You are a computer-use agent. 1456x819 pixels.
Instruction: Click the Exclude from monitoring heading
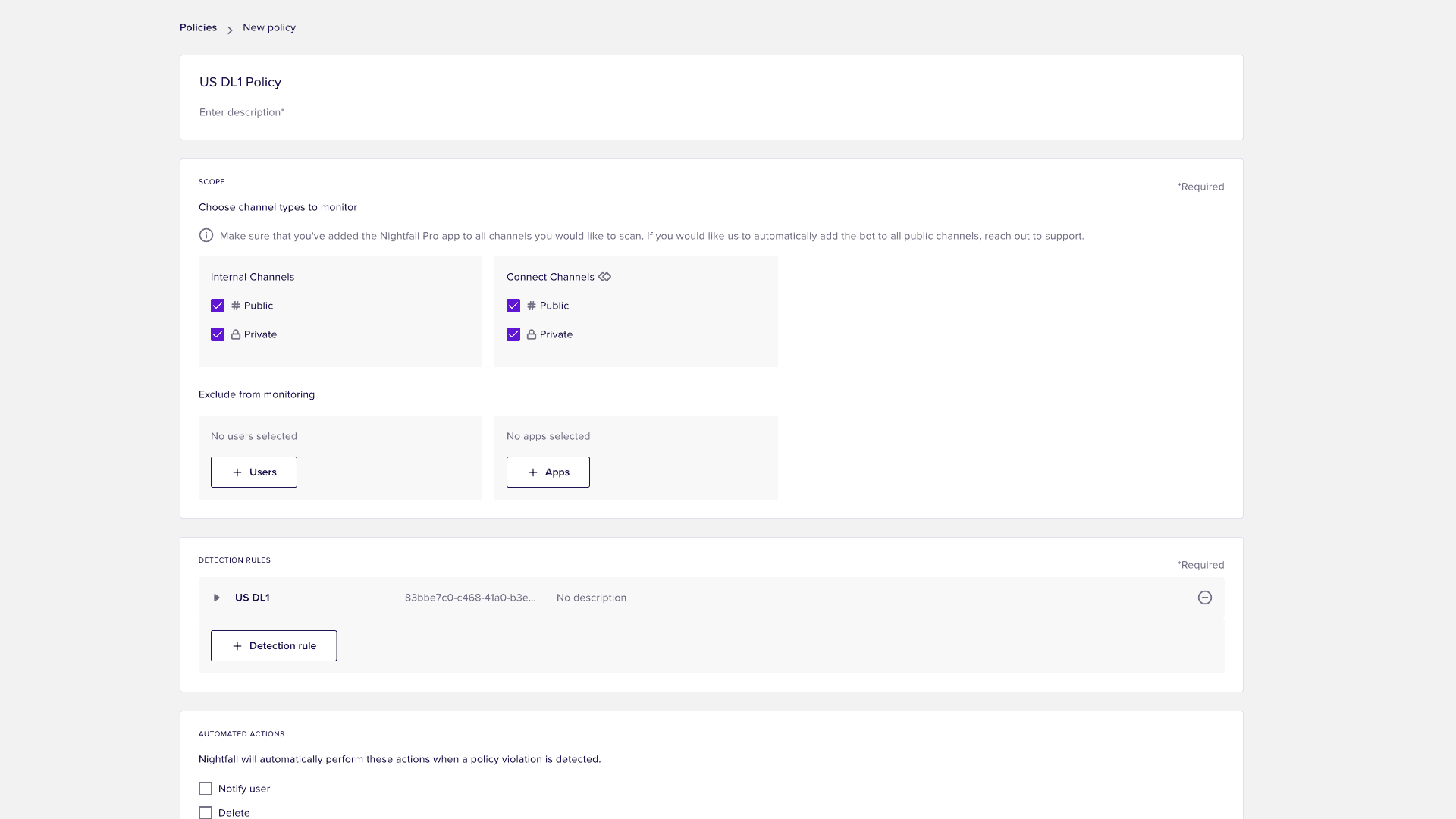tap(256, 394)
